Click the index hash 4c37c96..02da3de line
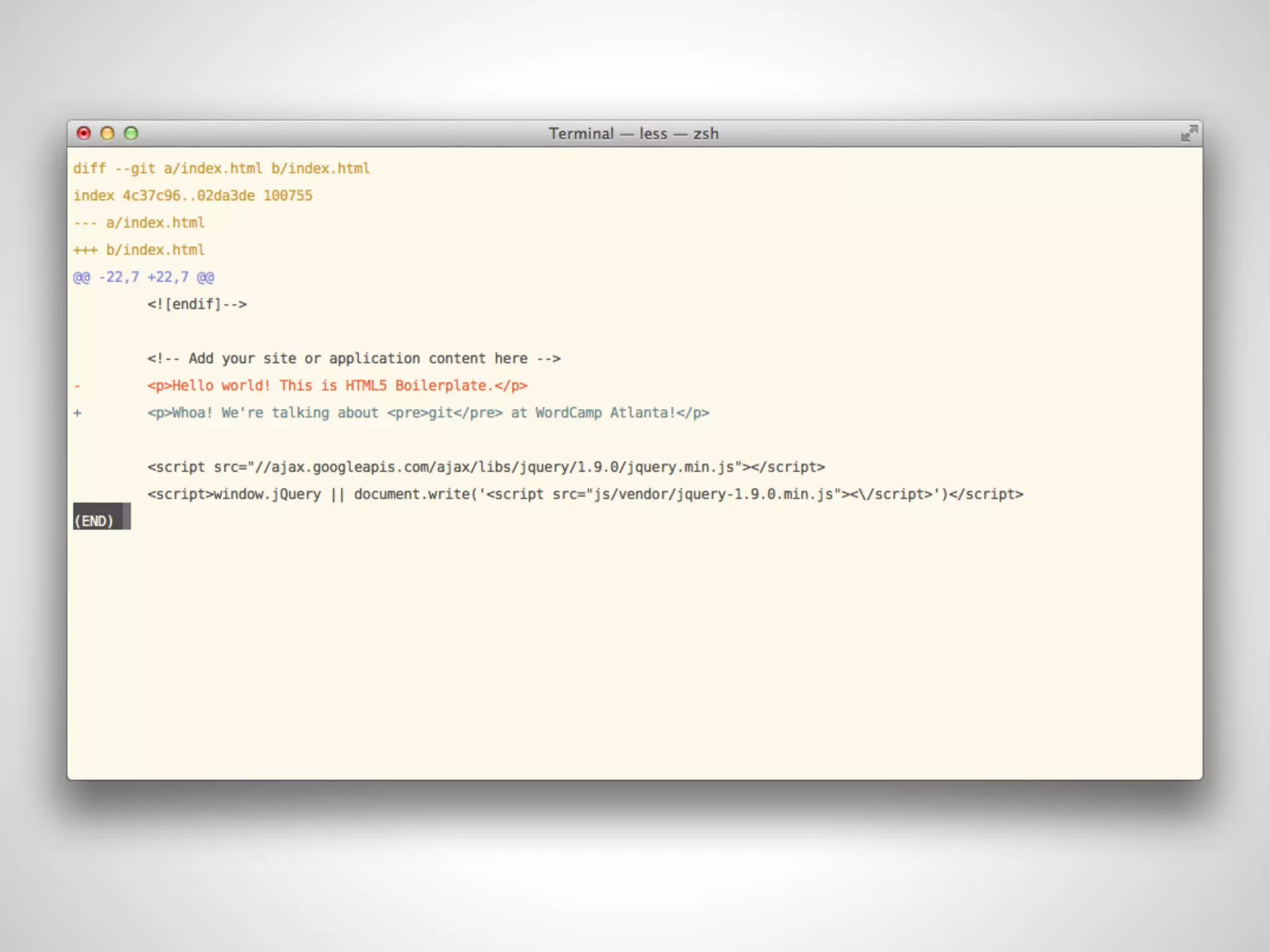This screenshot has height=952, width=1270. 193,196
